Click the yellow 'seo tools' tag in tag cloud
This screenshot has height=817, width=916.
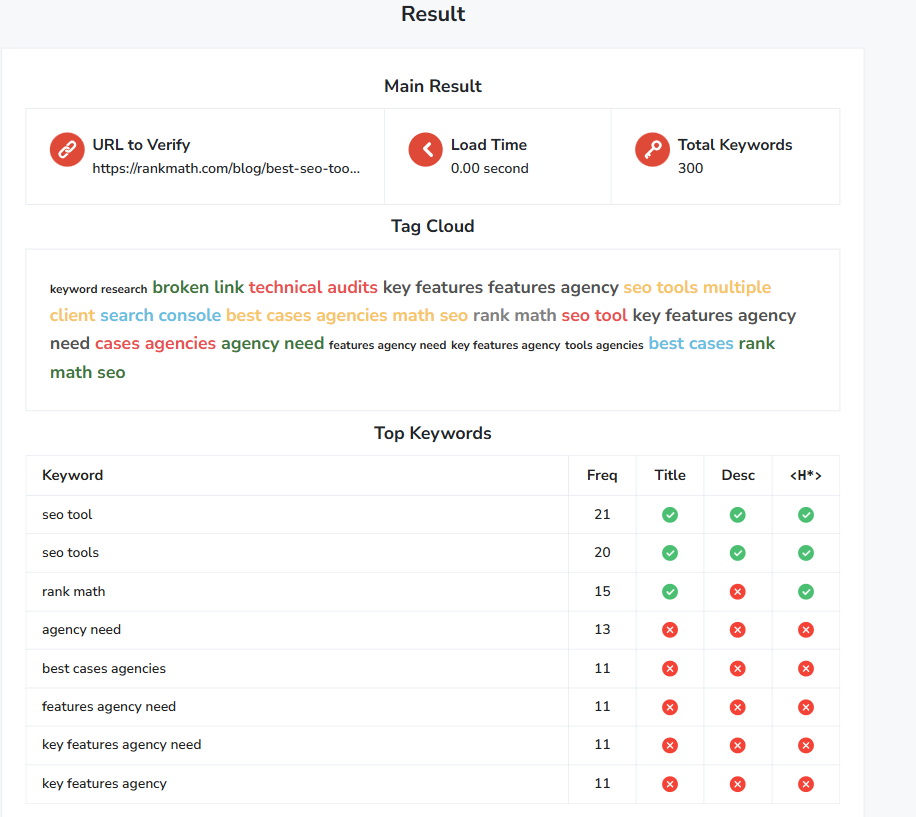660,287
